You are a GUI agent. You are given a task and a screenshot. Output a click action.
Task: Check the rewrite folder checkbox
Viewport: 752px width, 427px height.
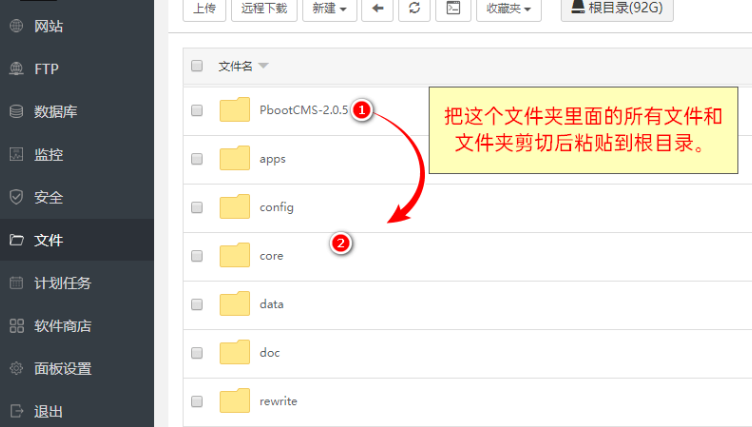(x=197, y=401)
